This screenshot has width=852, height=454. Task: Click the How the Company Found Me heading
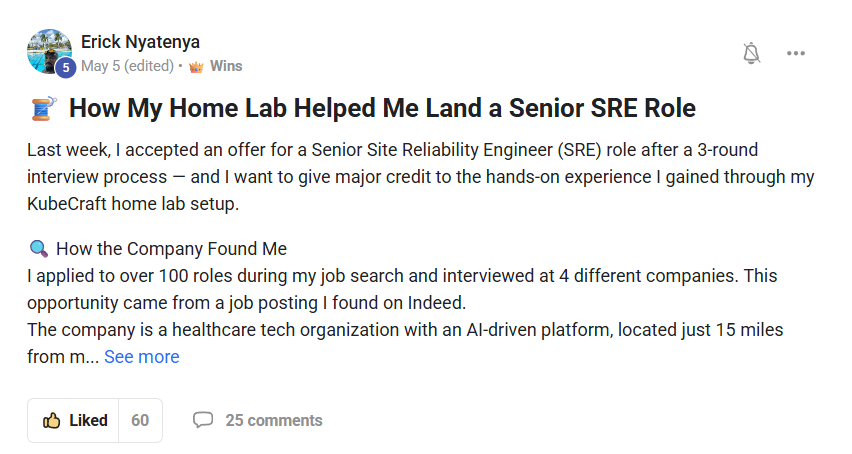click(x=171, y=249)
